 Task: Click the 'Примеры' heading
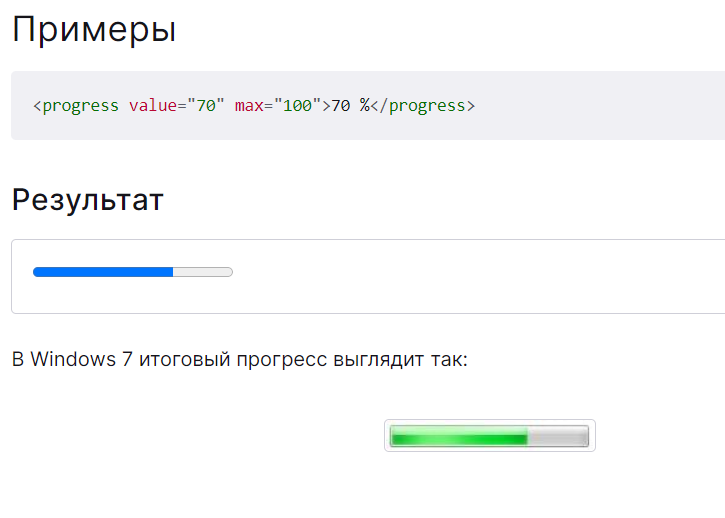pyautogui.click(x=94, y=29)
